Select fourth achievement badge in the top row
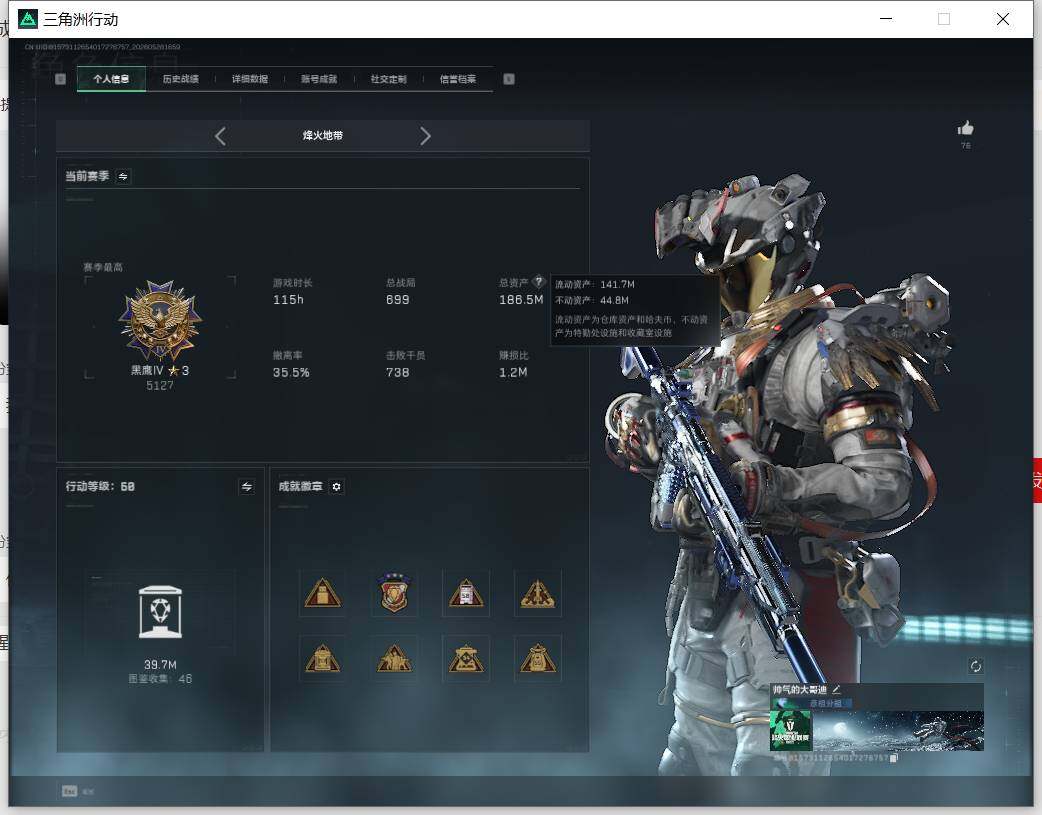Image resolution: width=1042 pixels, height=815 pixels. 538,593
